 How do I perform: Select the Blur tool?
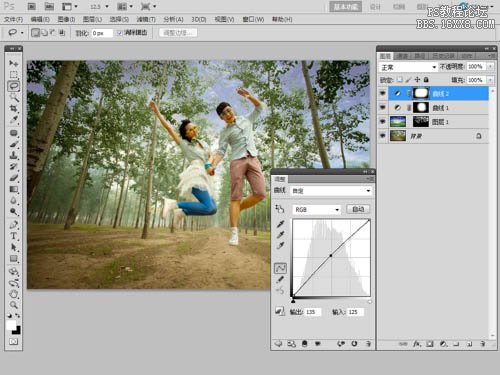[x=14, y=201]
